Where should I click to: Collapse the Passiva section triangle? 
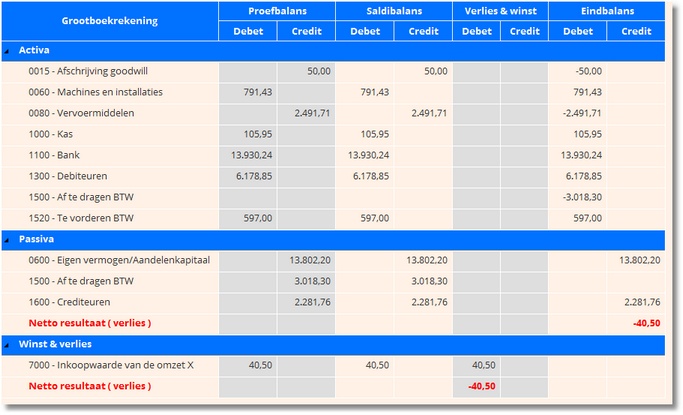click(8, 240)
